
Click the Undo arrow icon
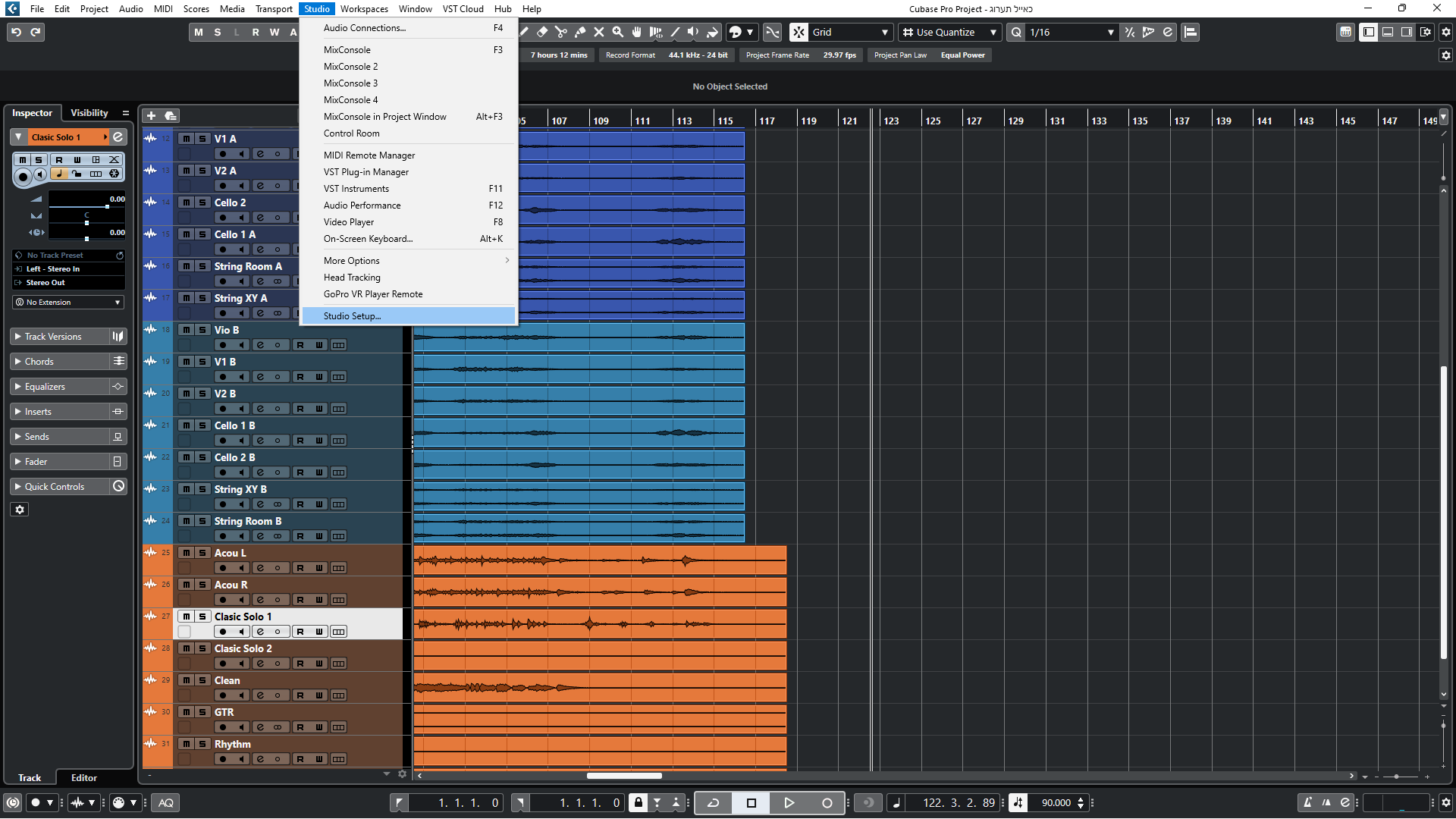click(x=16, y=32)
